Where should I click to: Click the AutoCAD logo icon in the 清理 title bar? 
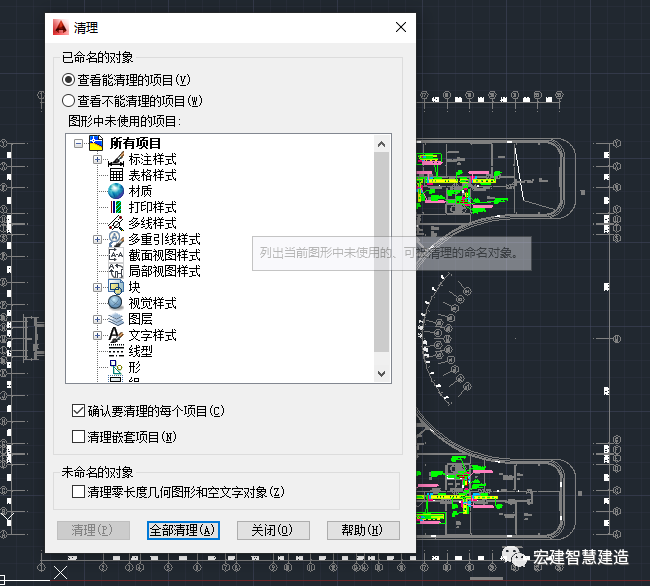point(61,27)
